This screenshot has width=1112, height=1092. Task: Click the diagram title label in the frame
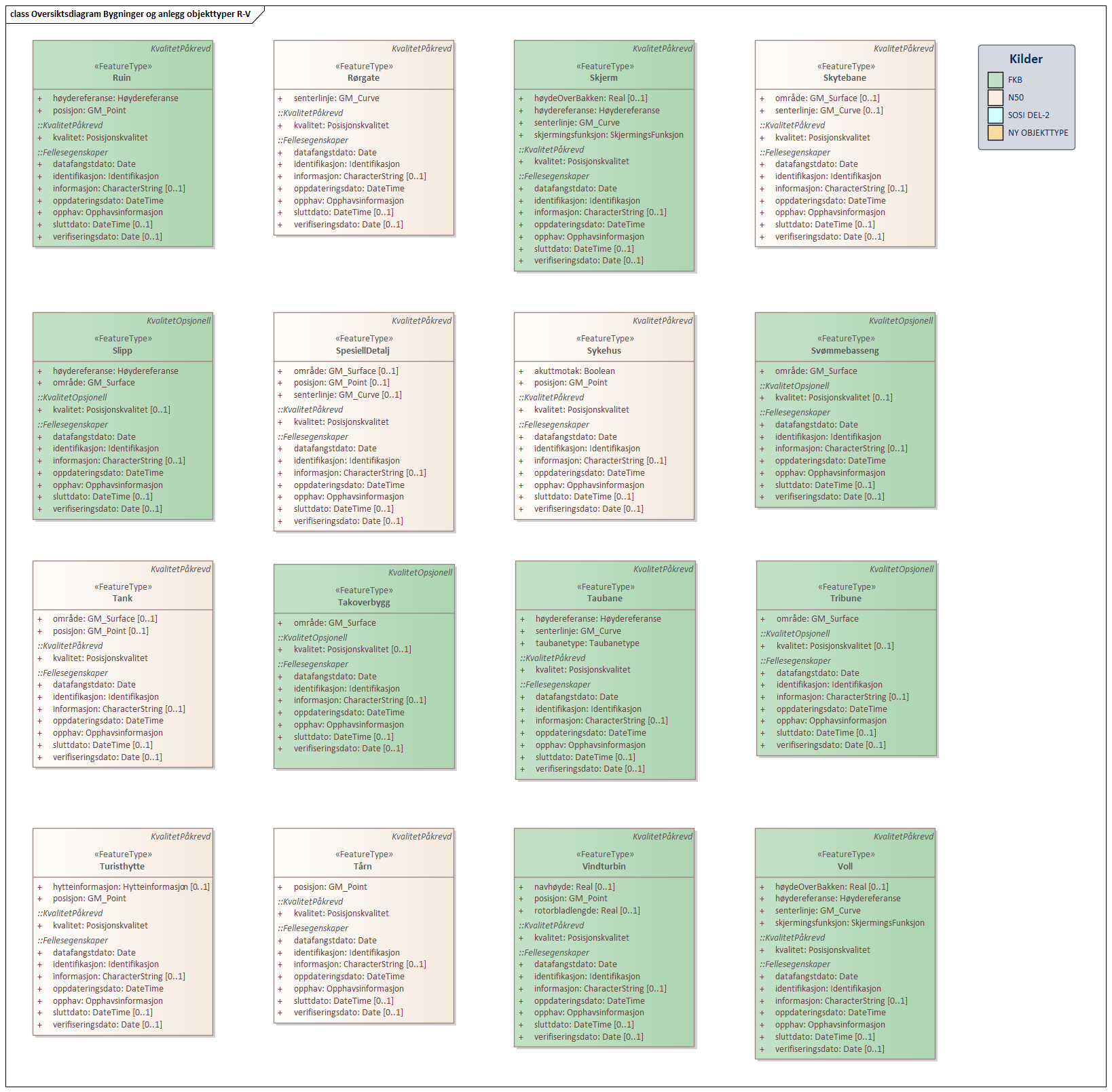click(130, 14)
